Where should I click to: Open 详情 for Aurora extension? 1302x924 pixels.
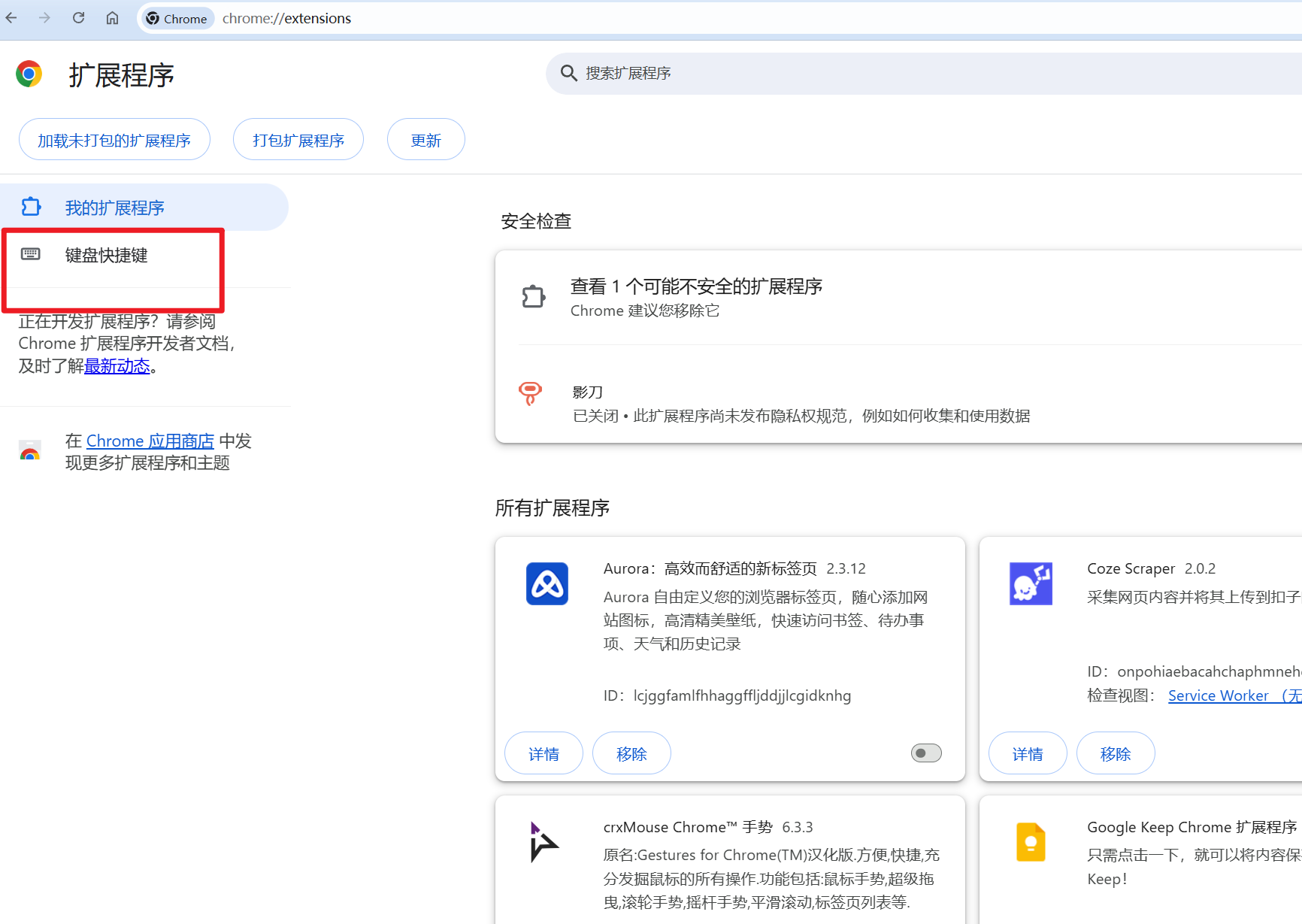[544, 753]
